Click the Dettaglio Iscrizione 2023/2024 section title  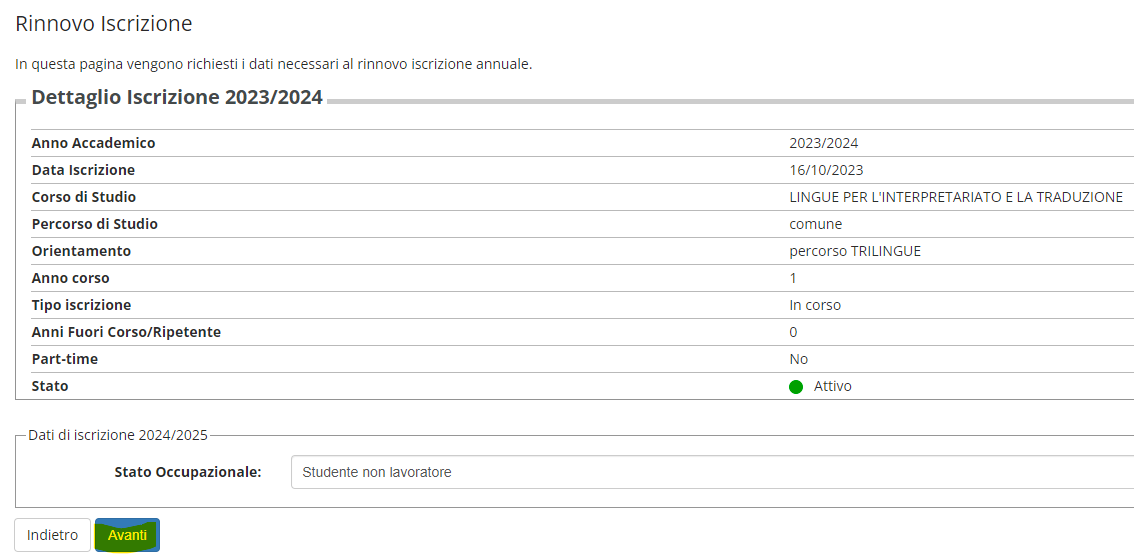click(177, 97)
